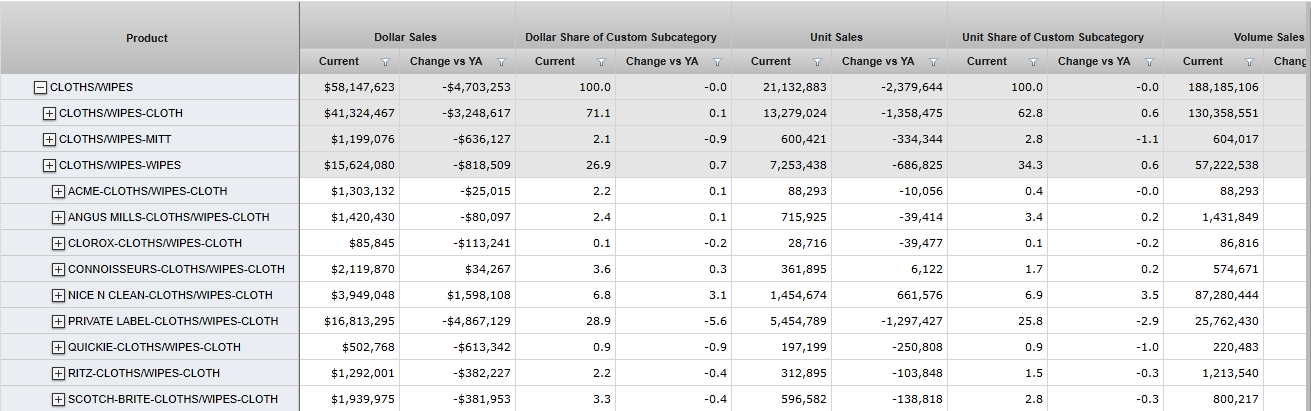Screen dimensions: 1311x411
Task: Open filter for Unit Share Current column
Action: tap(1033, 62)
